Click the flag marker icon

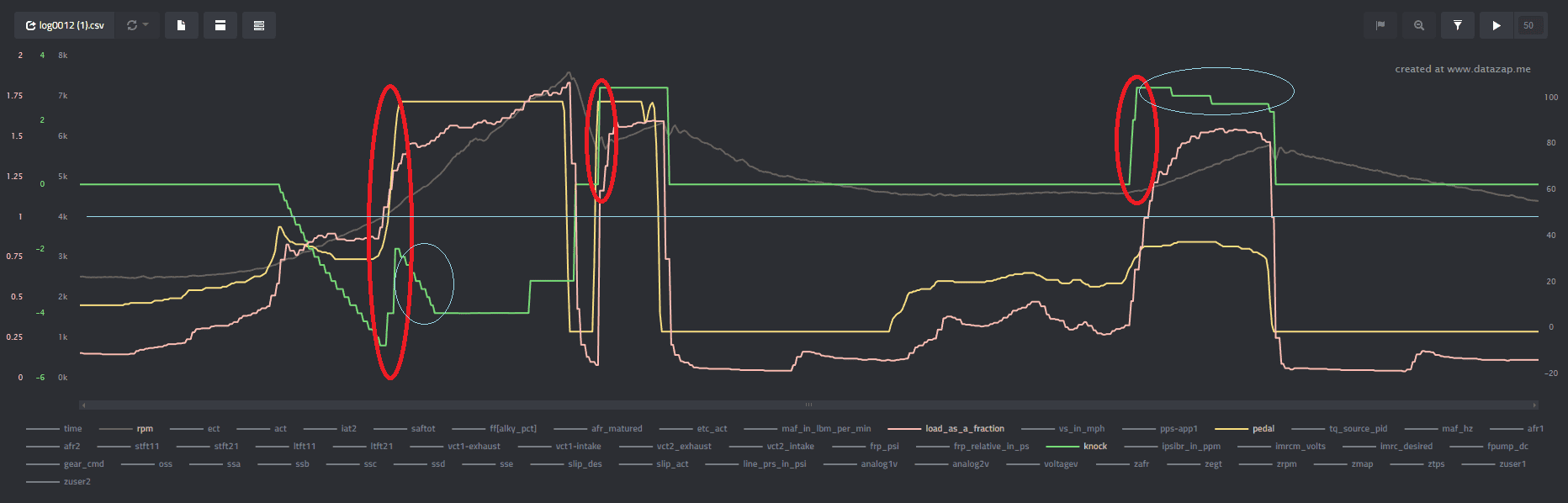[1380, 25]
